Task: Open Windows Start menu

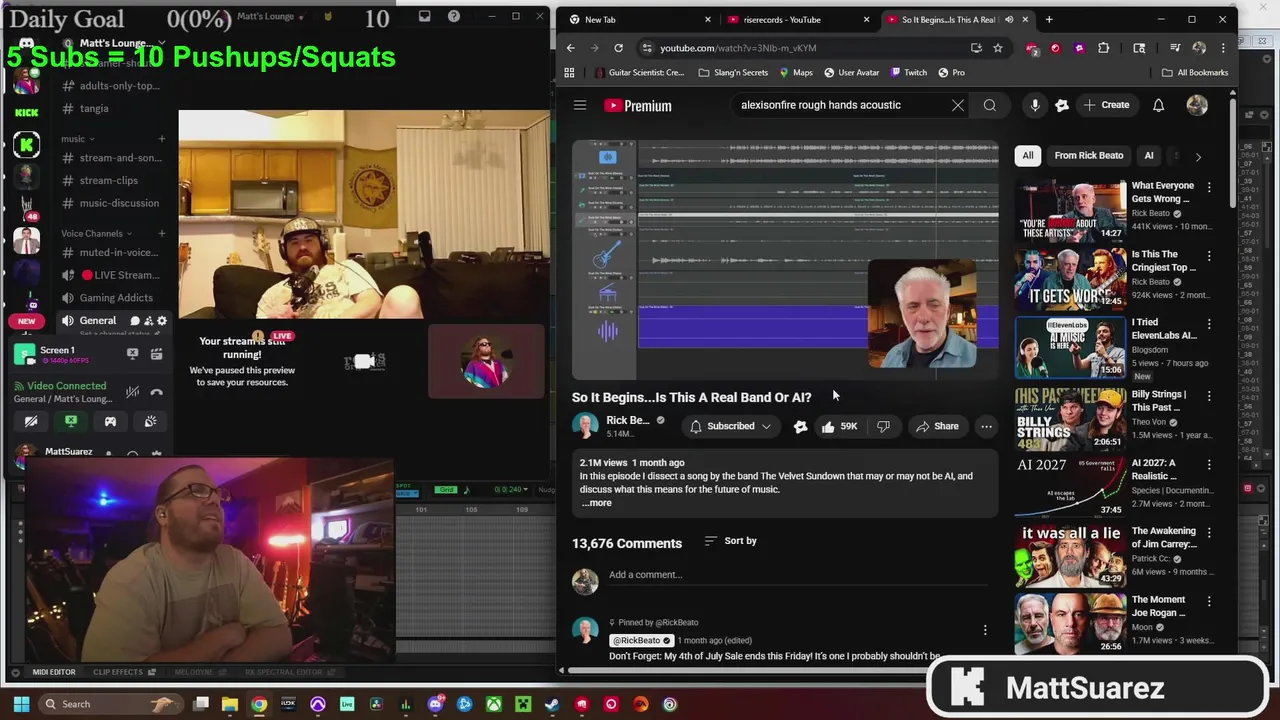Action: [x=21, y=704]
